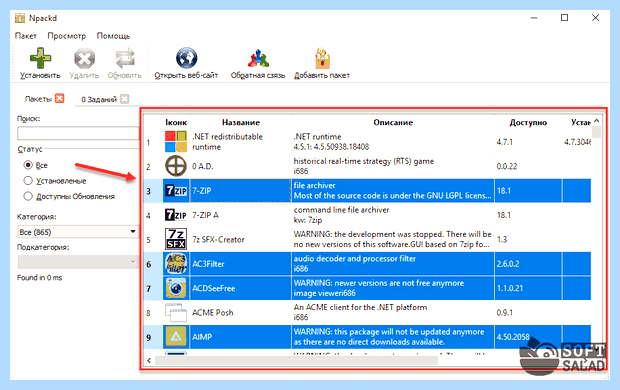Screen dimensions: 620x390
Task: Open the Пакет menu
Action: coord(26,36)
